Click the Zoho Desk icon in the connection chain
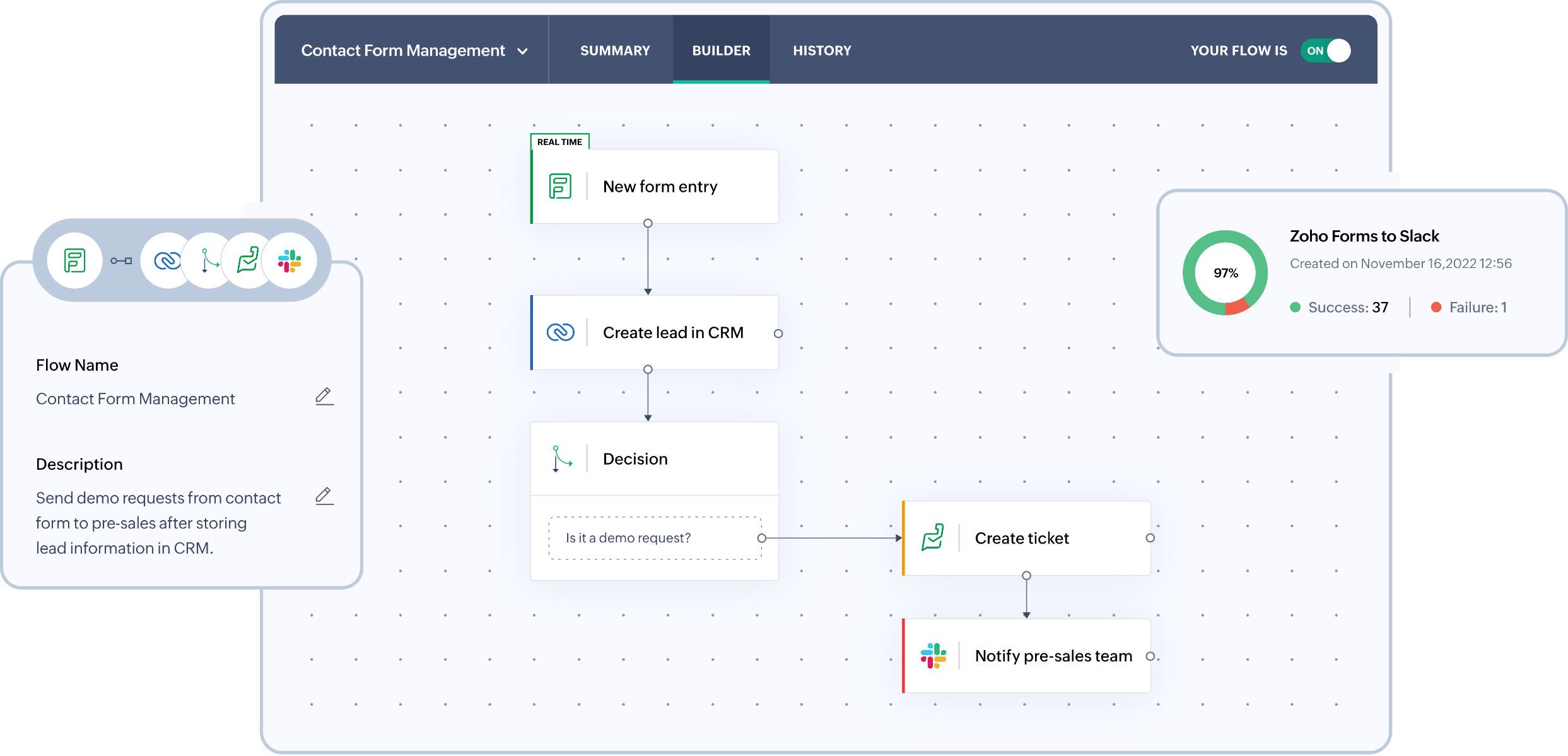Screen dimensions: 1568x756 [x=249, y=260]
